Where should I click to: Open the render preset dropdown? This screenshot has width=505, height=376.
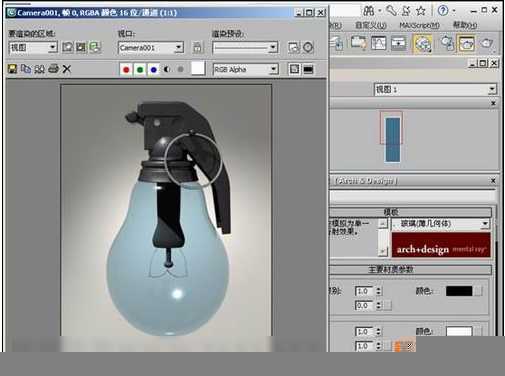(x=245, y=48)
